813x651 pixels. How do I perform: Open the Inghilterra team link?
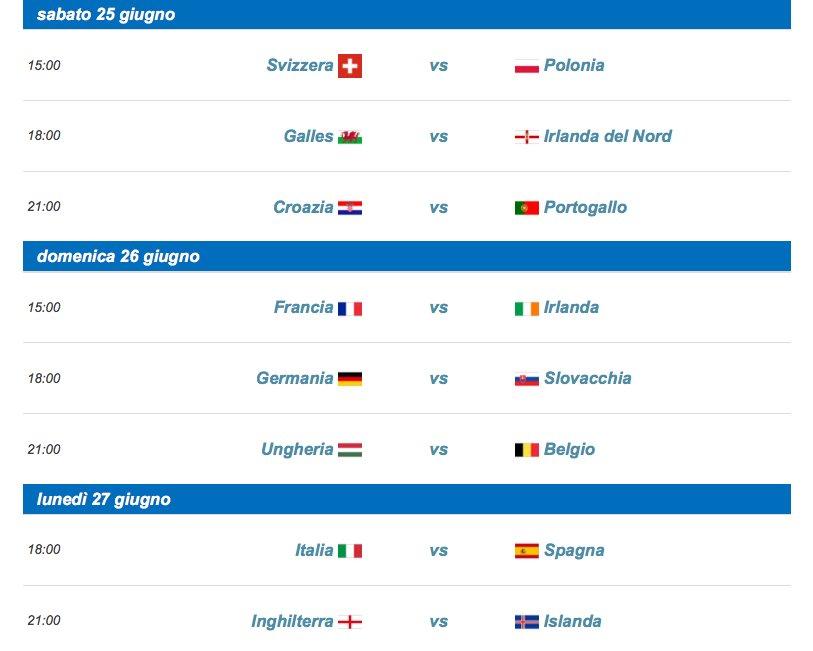coord(292,622)
